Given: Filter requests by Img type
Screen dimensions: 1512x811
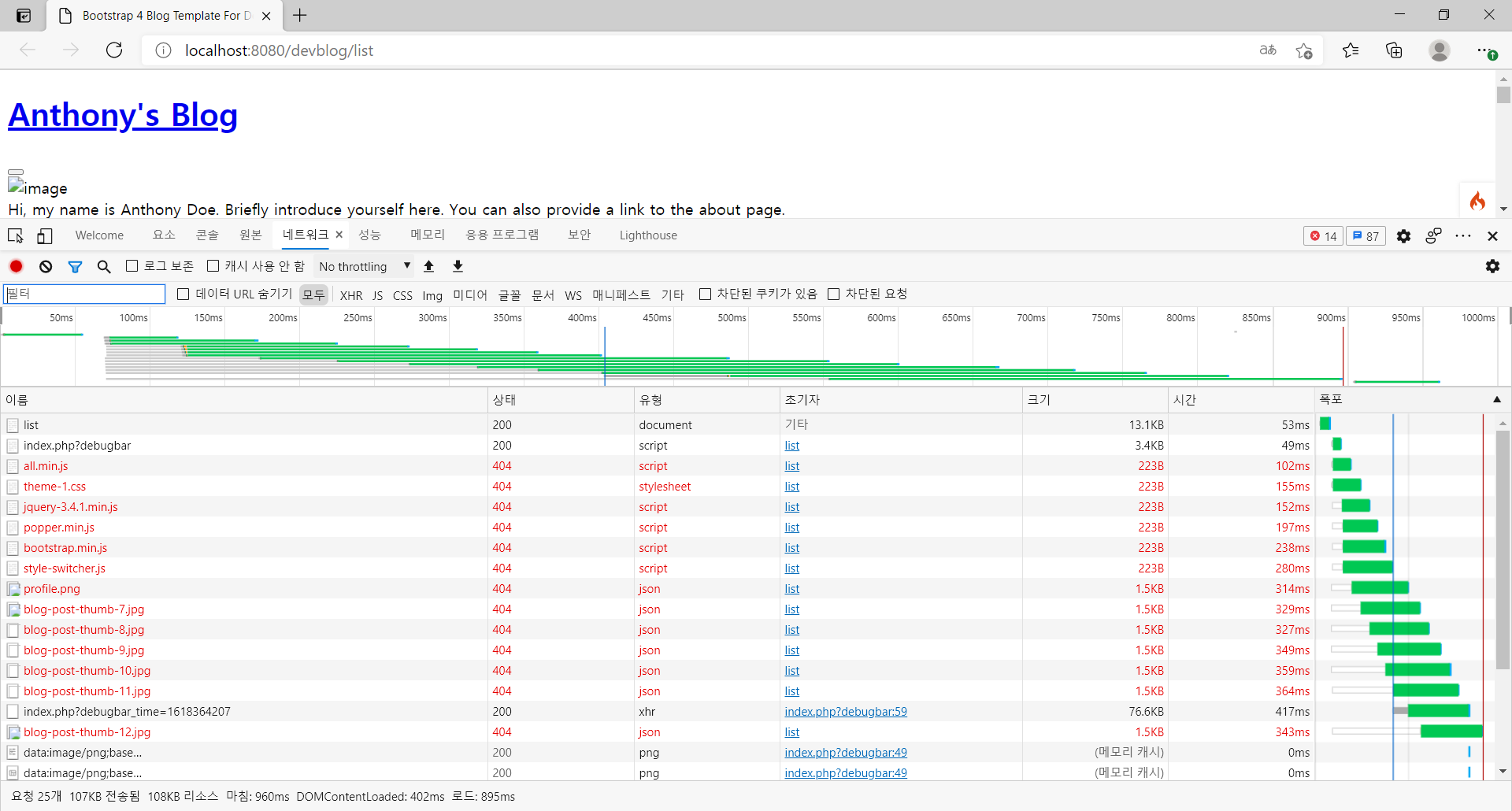Looking at the screenshot, I should click(432, 295).
